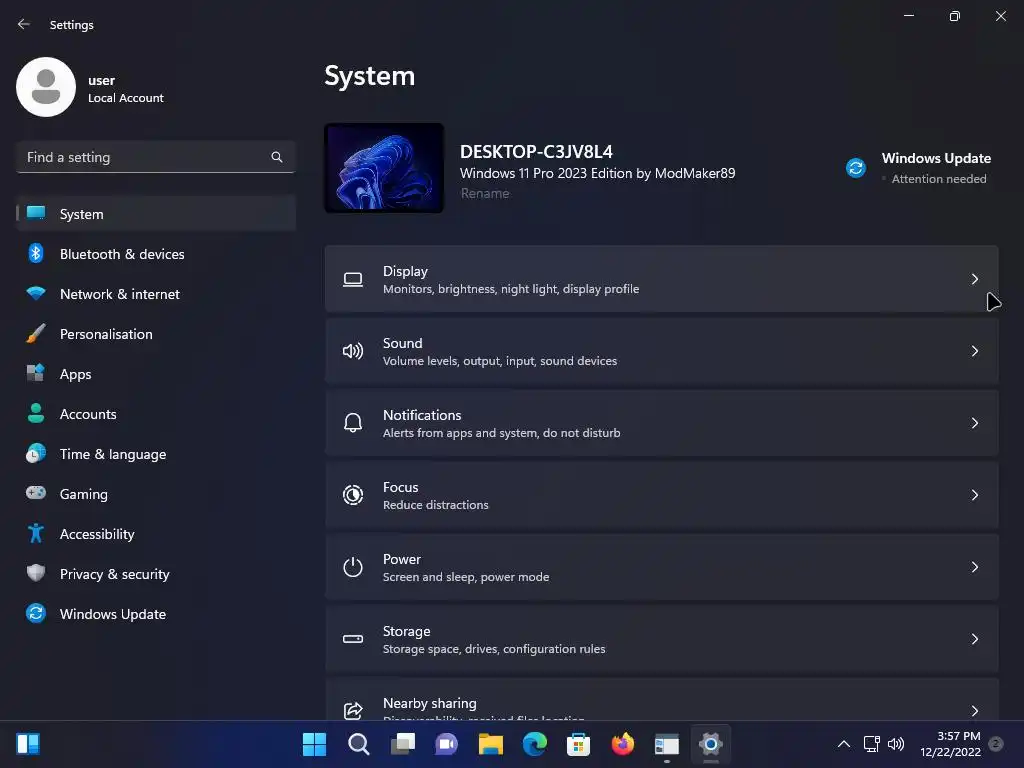
Task: Expand Display settings chevron
Action: [974, 280]
